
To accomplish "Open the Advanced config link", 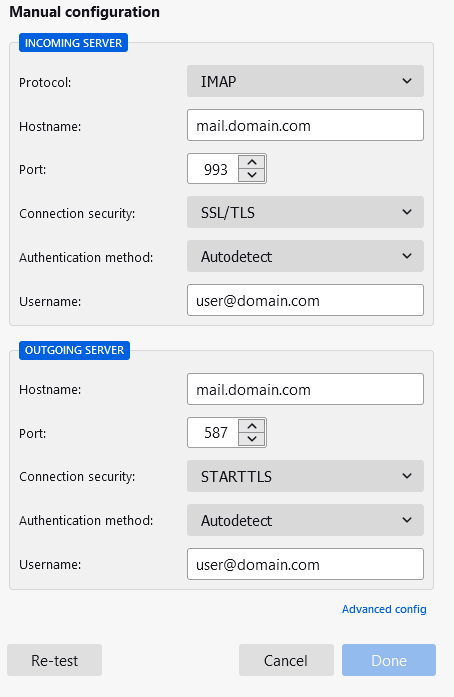I will pos(384,609).
